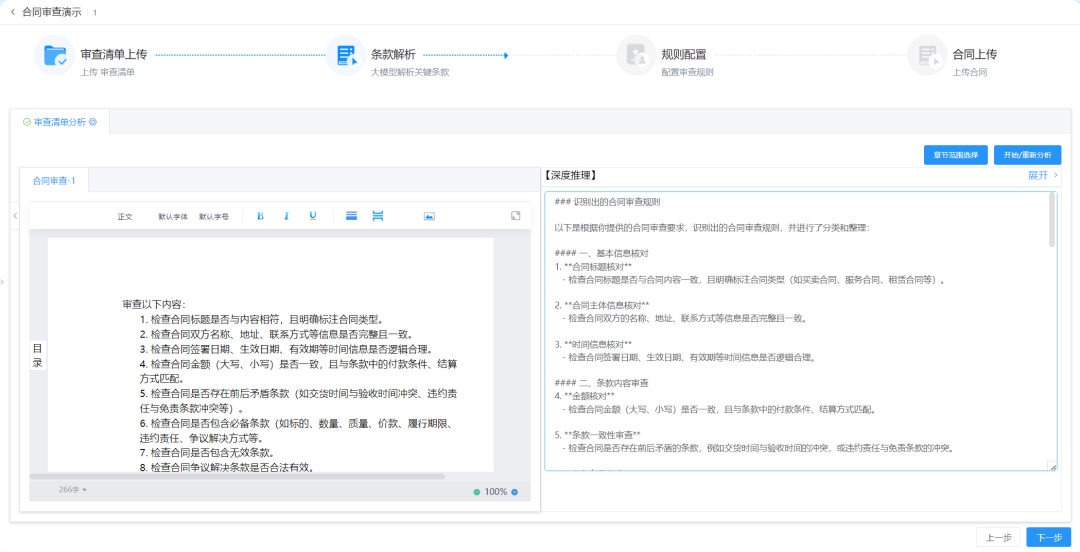This screenshot has height=552, width=1080.
Task: Click the 章节范围选择 button
Action: 955,155
